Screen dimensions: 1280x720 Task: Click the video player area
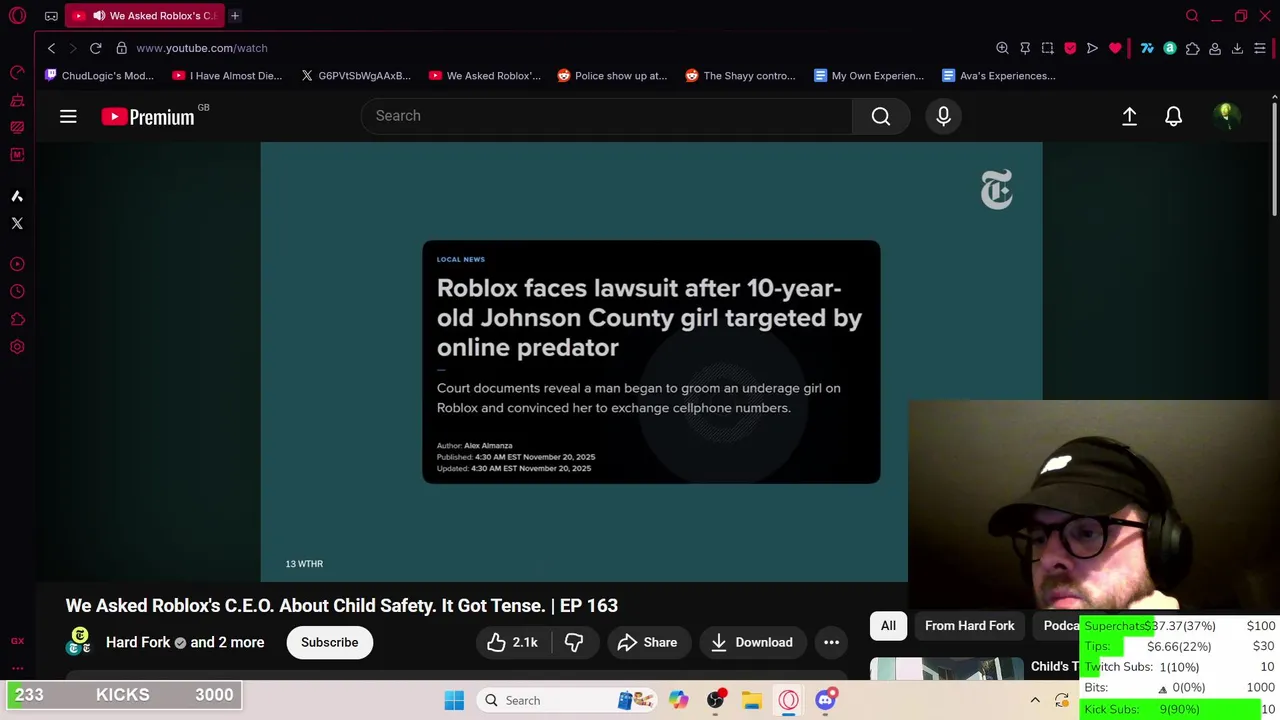(x=651, y=361)
